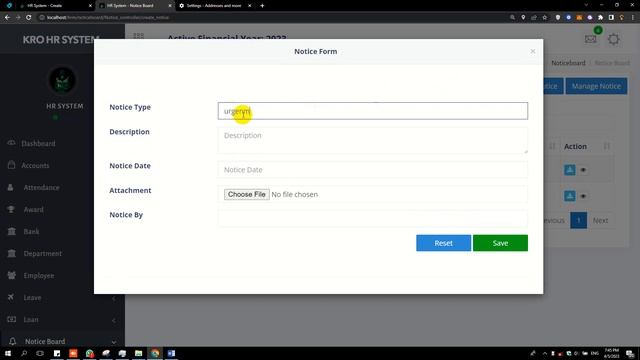This screenshot has height=360, width=640.
Task: Focus the Description text area
Action: tap(373, 140)
